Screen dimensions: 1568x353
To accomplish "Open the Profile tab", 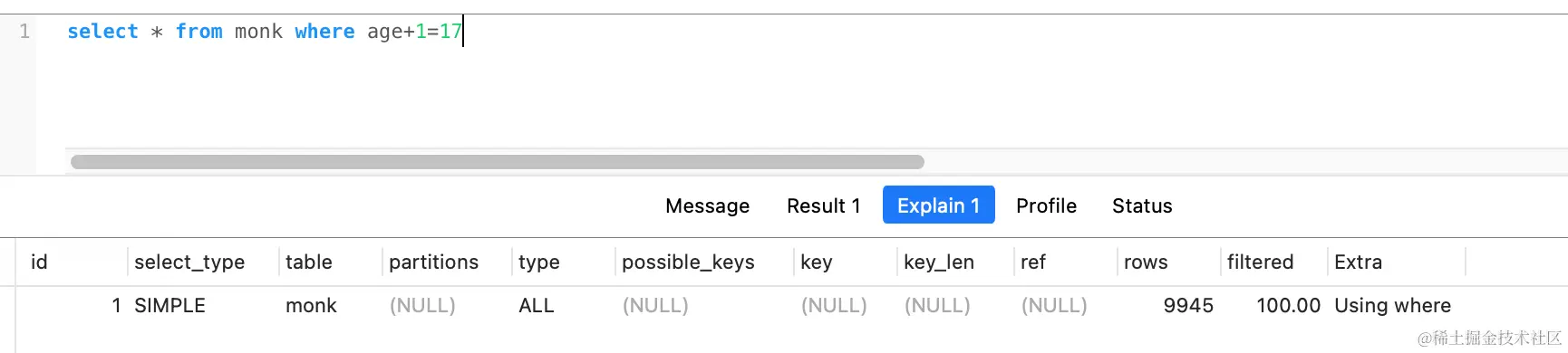I will coord(1046,205).
